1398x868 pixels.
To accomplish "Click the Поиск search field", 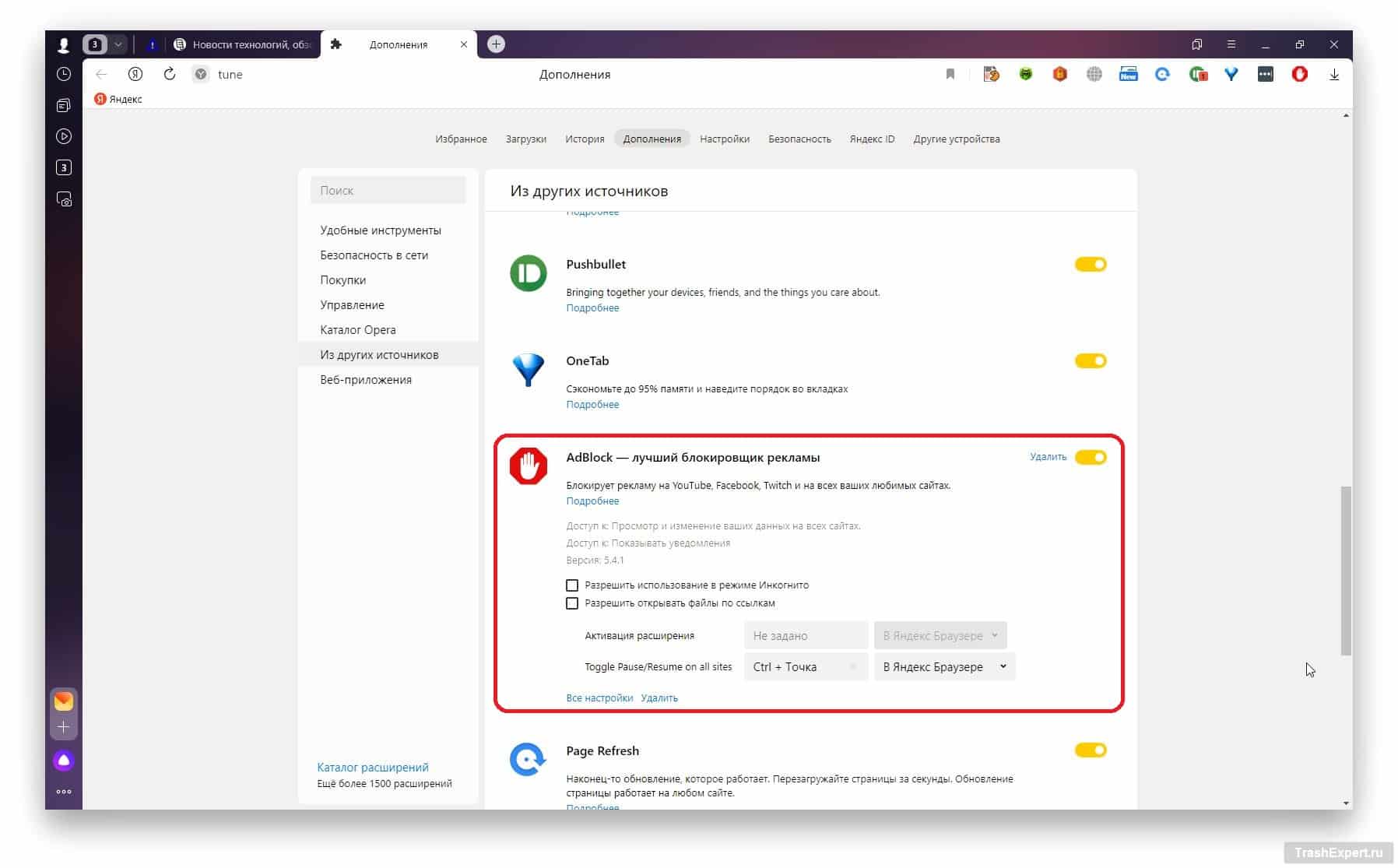I will (x=388, y=191).
